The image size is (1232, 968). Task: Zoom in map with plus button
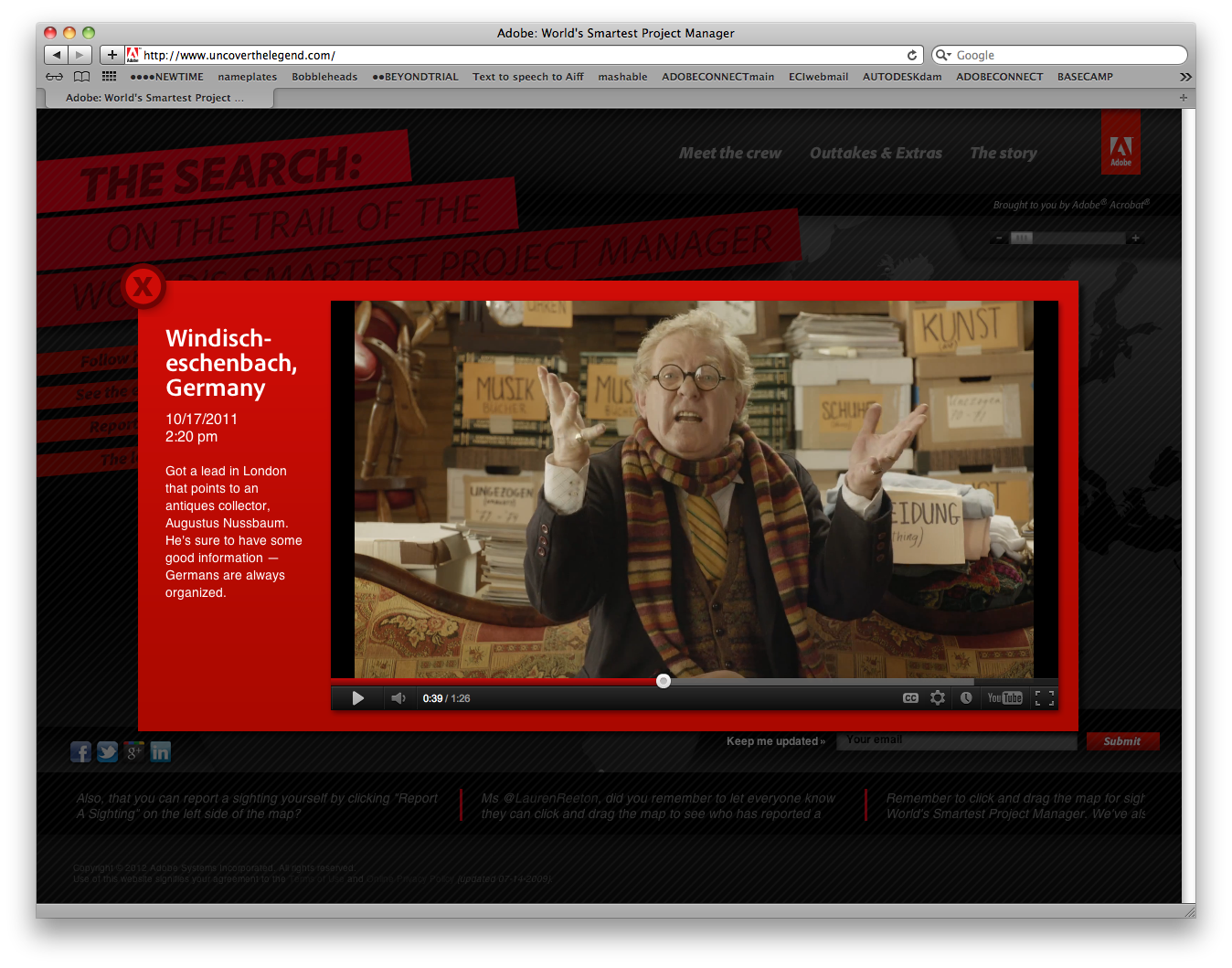(1135, 239)
